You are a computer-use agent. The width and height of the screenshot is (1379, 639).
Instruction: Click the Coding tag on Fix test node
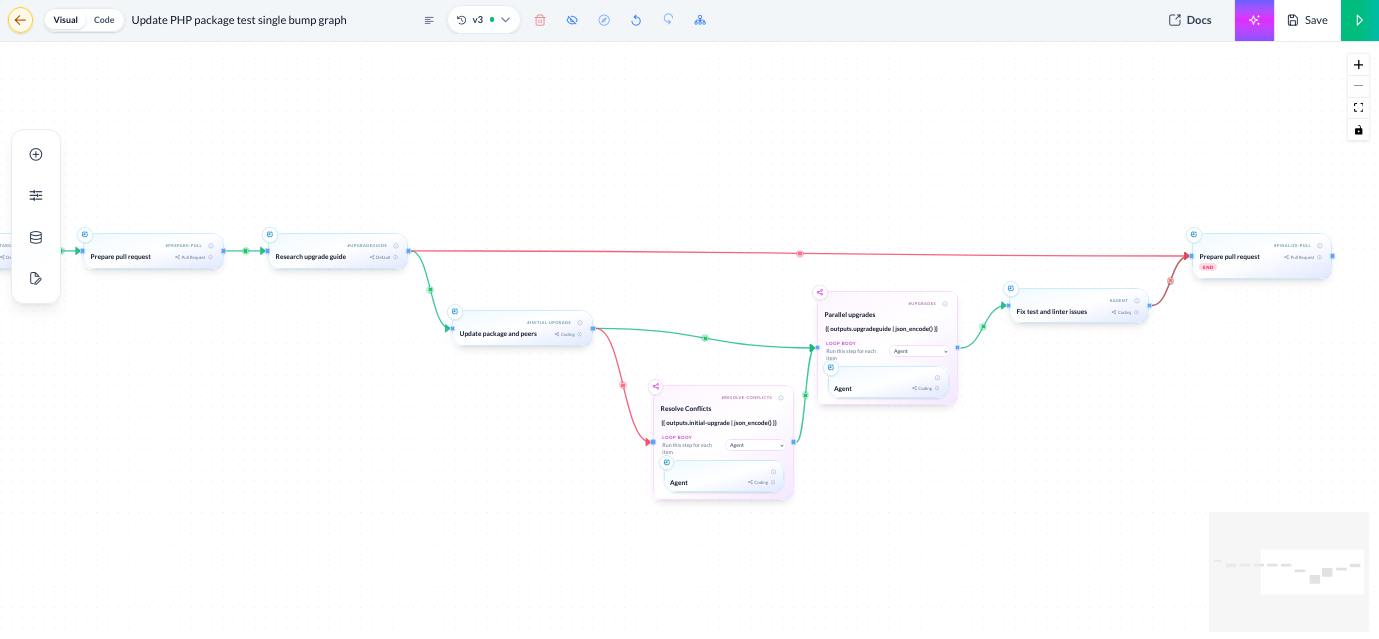pos(1121,312)
